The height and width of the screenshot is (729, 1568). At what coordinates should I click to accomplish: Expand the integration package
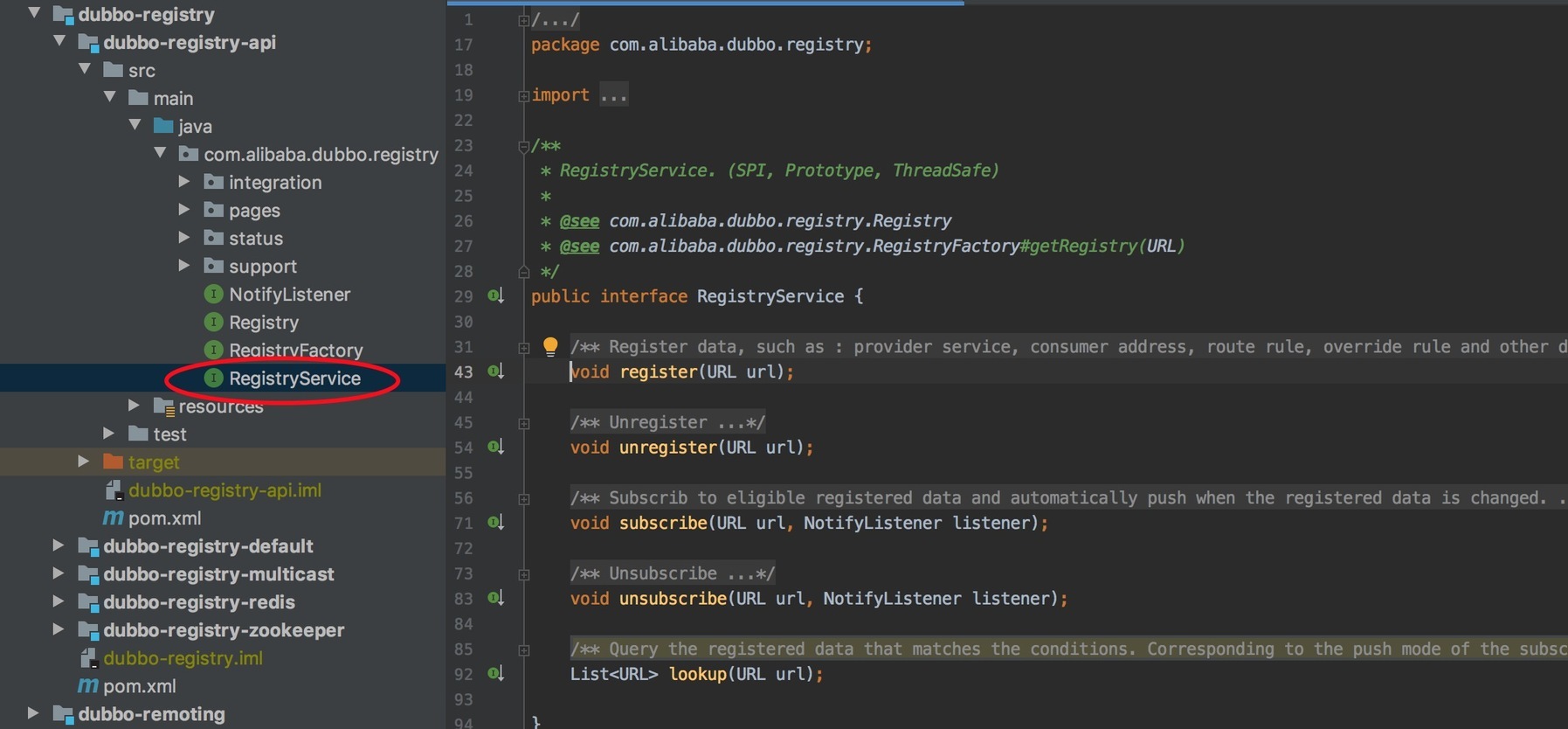pos(184,181)
